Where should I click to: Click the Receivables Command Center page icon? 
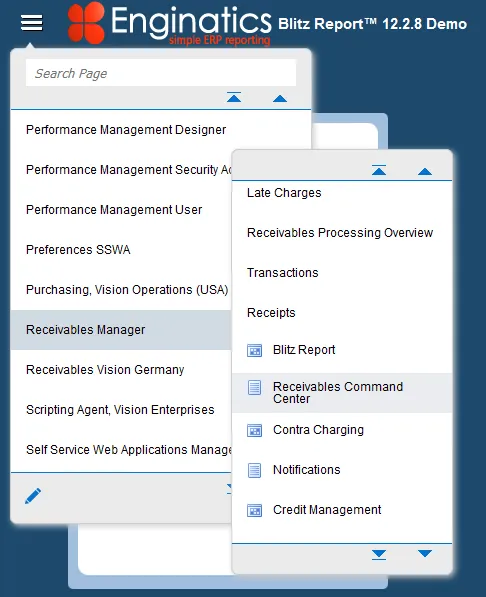click(254, 388)
